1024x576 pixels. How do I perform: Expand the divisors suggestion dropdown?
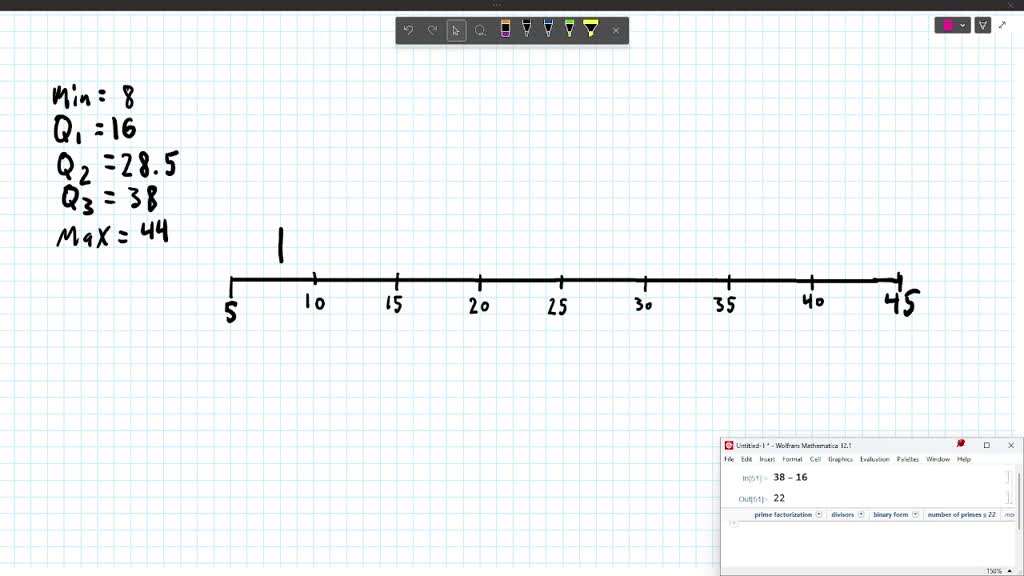pyautogui.click(x=861, y=514)
